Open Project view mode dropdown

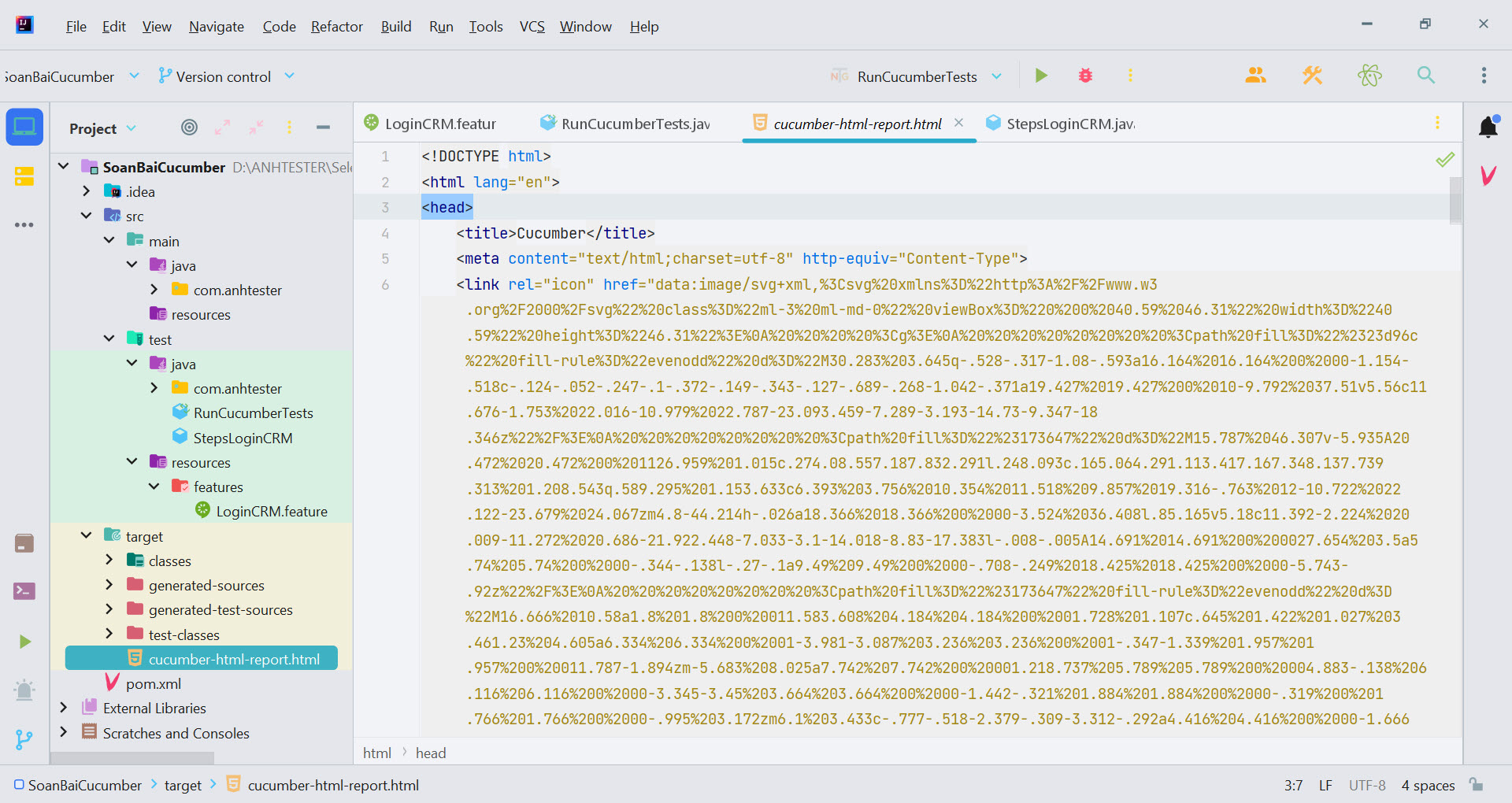coord(103,128)
